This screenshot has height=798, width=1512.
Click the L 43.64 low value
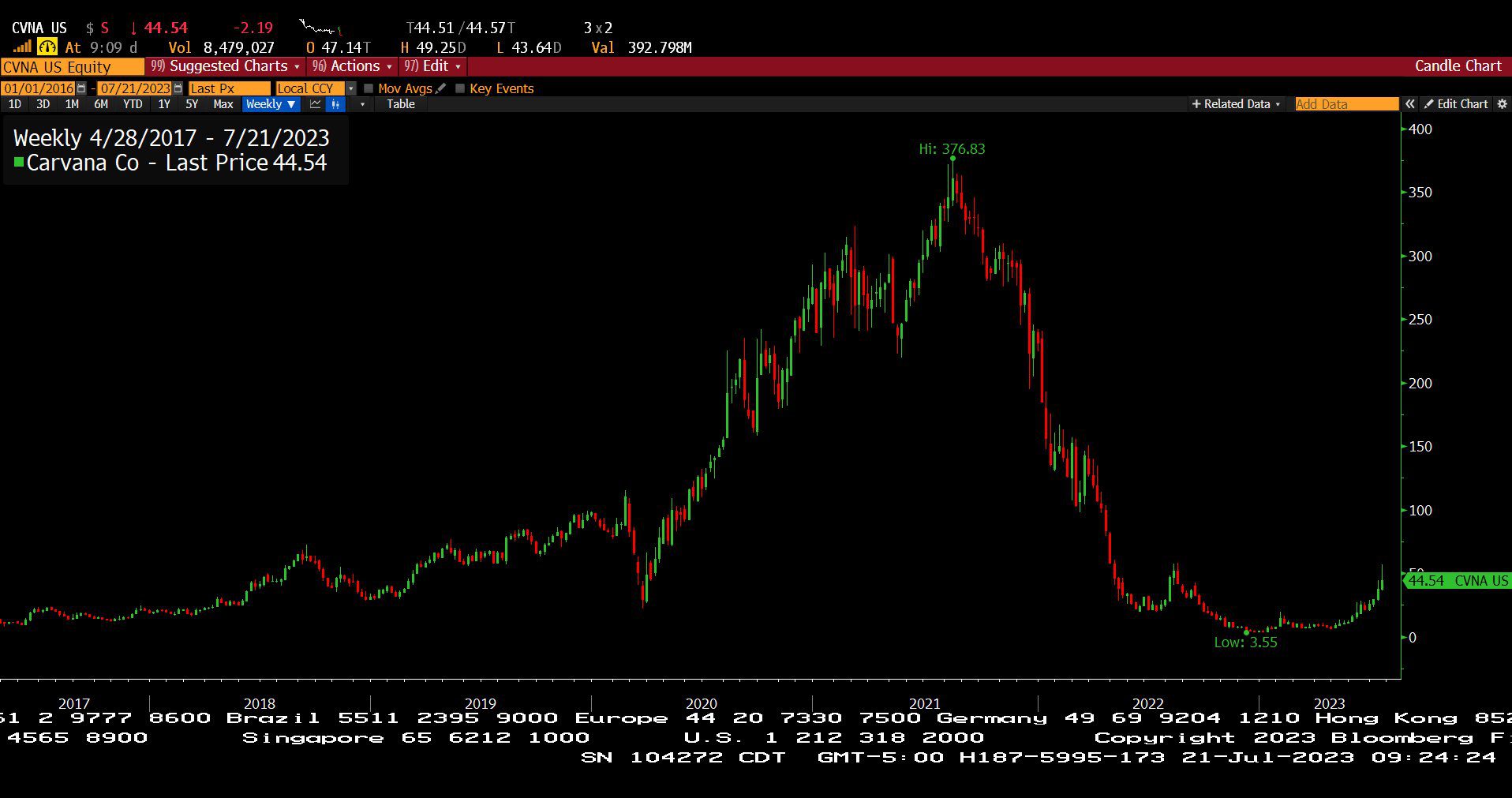pyautogui.click(x=529, y=47)
